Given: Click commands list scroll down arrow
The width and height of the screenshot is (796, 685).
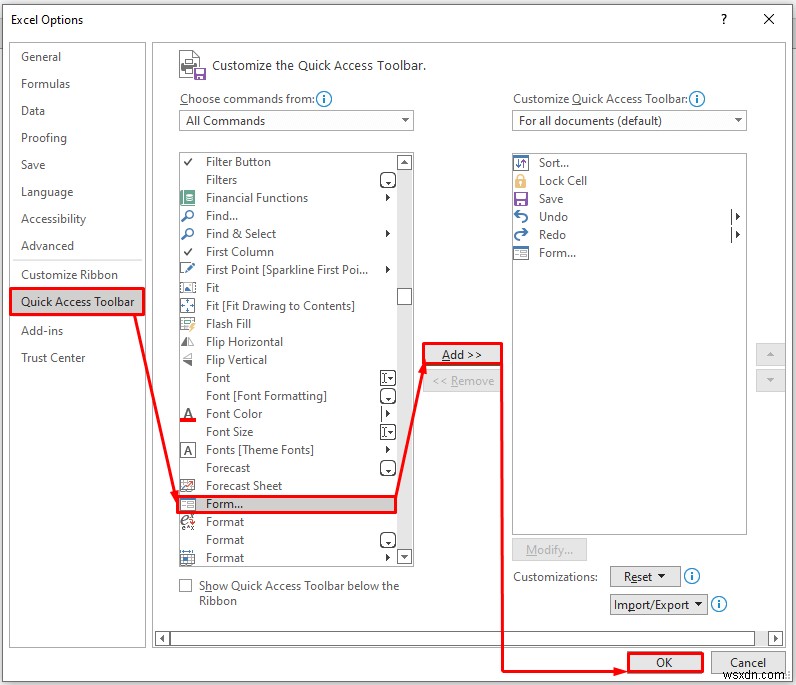Looking at the screenshot, I should [404, 557].
